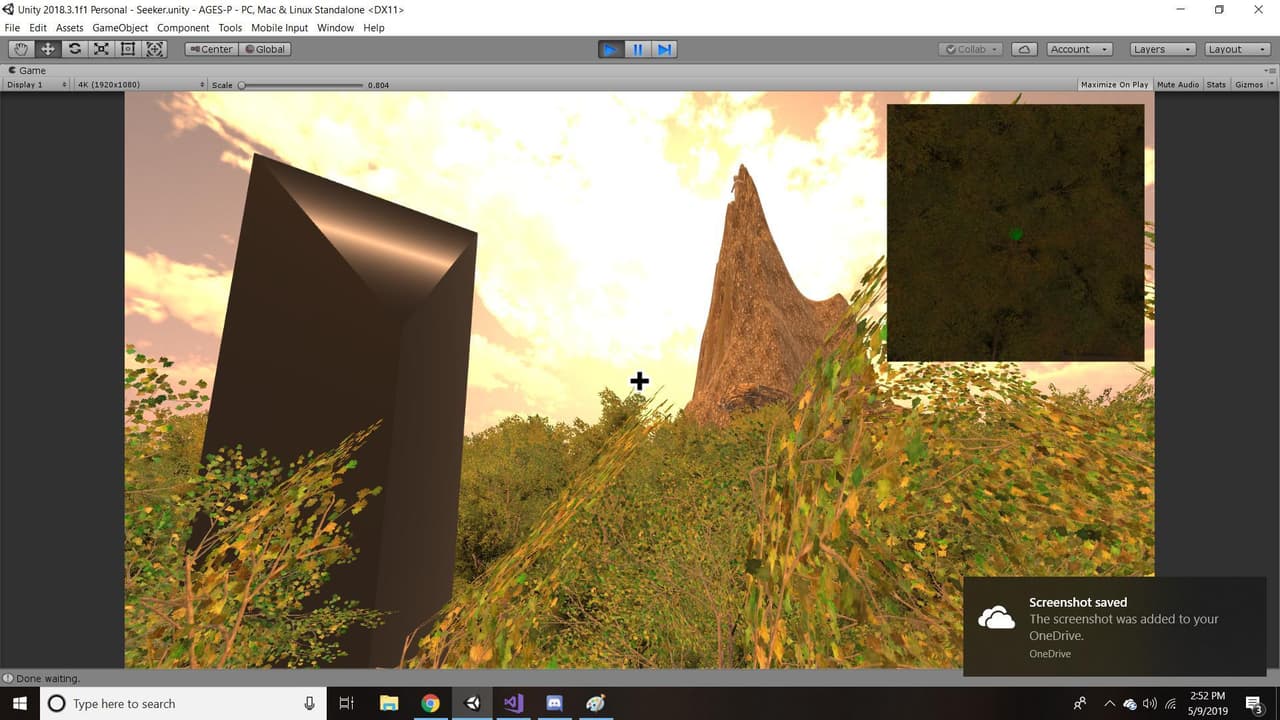Open the GameObject menu
Screen dimensions: 1280x720
120,28
